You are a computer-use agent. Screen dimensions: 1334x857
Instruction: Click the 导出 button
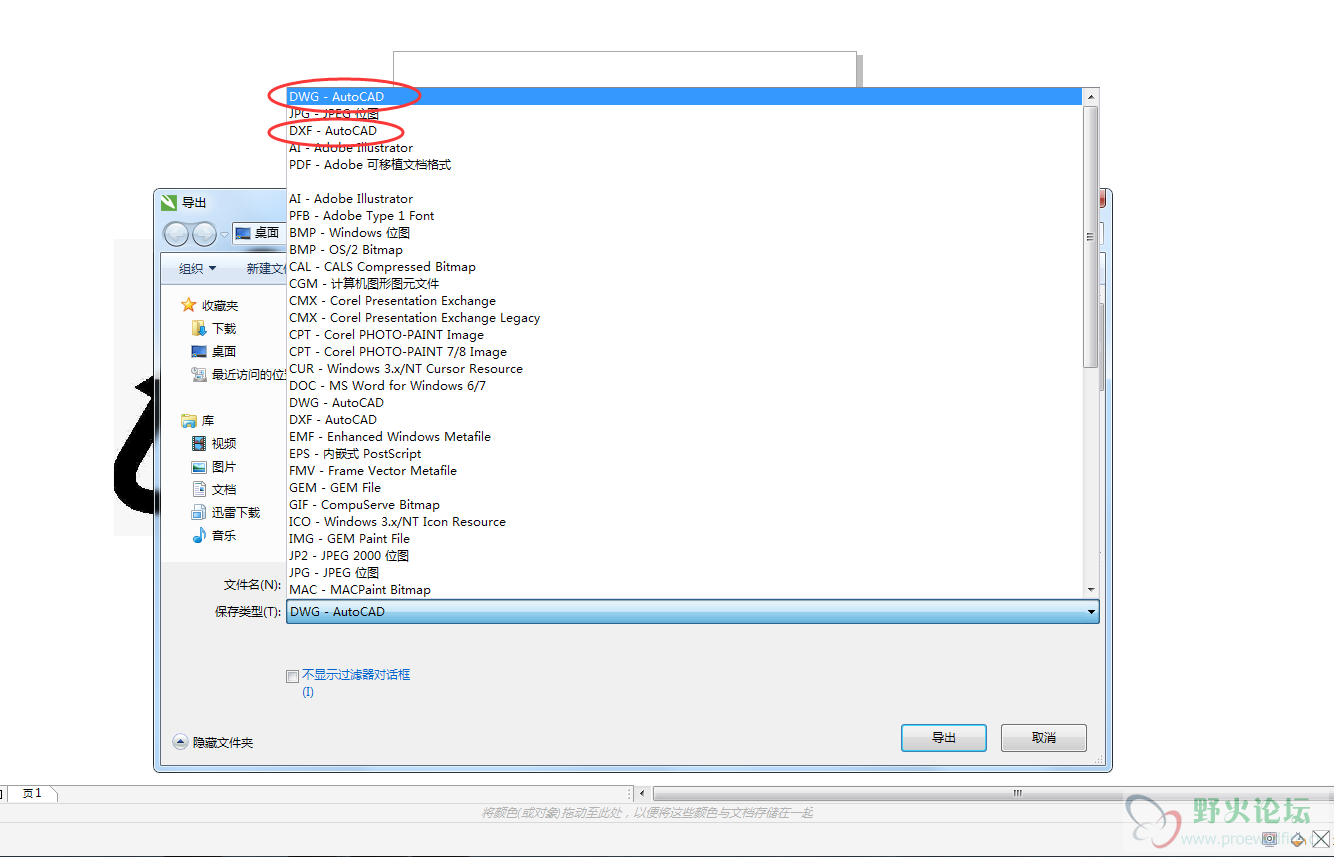coord(944,738)
